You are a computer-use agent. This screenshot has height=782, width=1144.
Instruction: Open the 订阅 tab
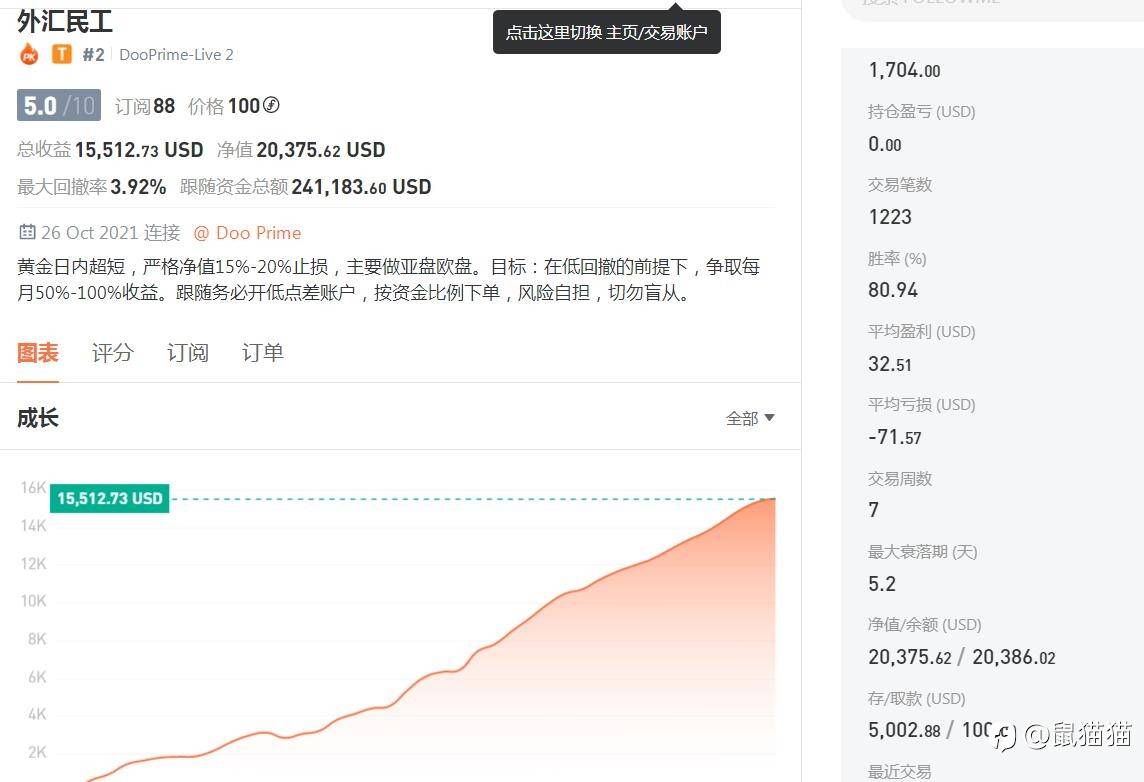click(187, 353)
